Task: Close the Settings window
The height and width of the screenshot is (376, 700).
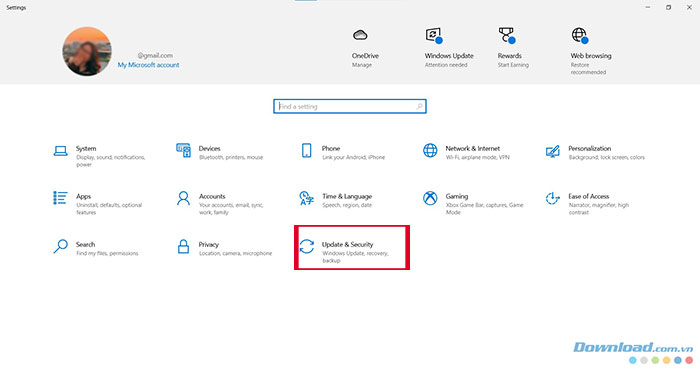Action: [689, 7]
